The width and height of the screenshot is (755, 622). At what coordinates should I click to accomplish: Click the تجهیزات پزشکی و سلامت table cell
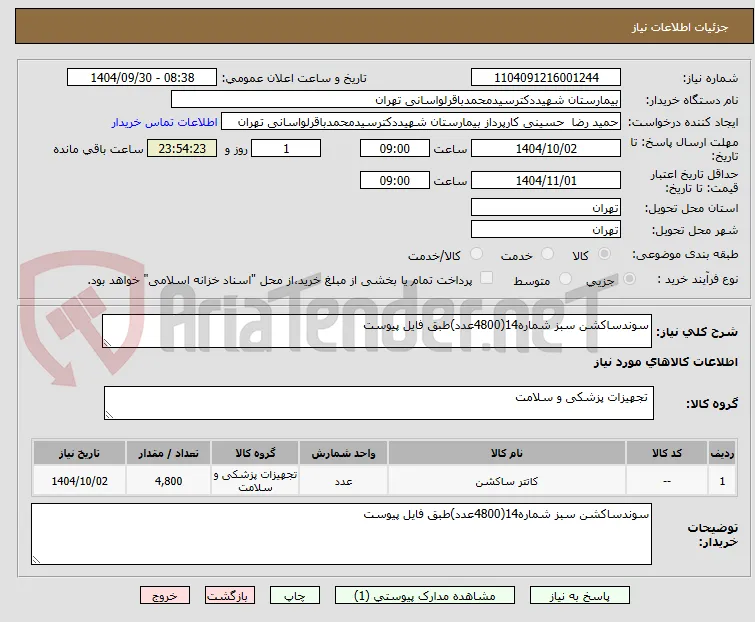(255, 480)
